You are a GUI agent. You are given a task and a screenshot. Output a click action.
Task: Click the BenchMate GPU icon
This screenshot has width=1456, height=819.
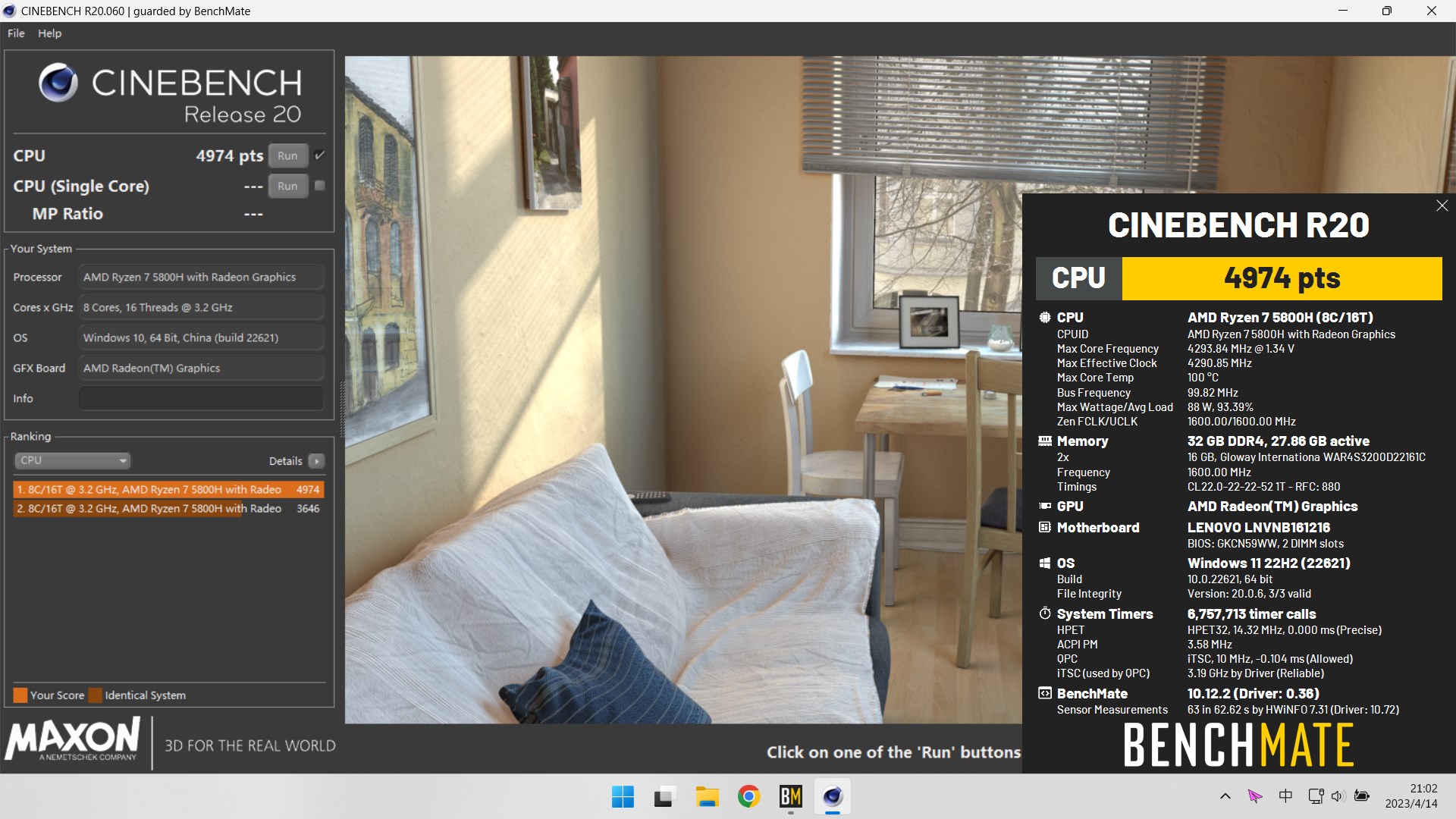1045,506
